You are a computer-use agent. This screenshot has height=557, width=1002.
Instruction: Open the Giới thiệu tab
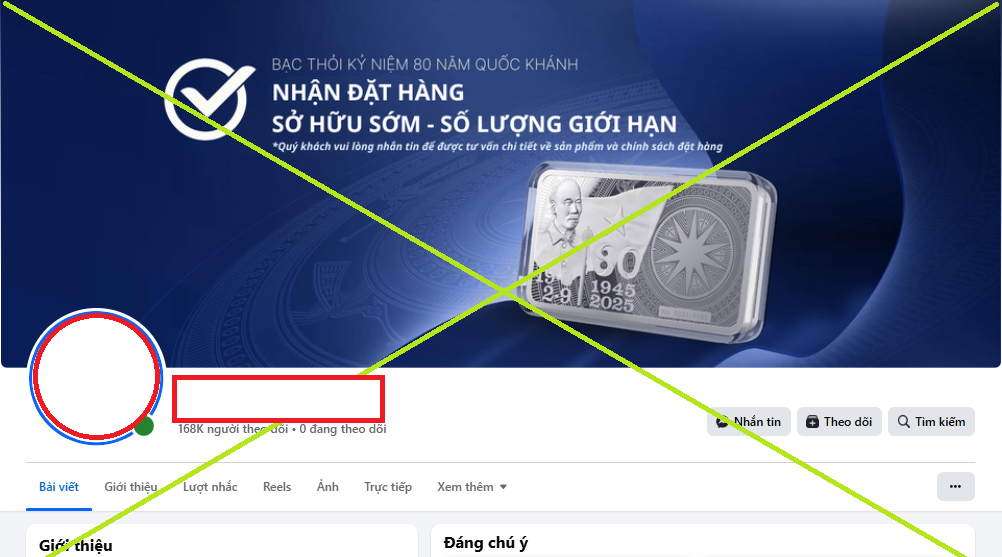pos(130,487)
